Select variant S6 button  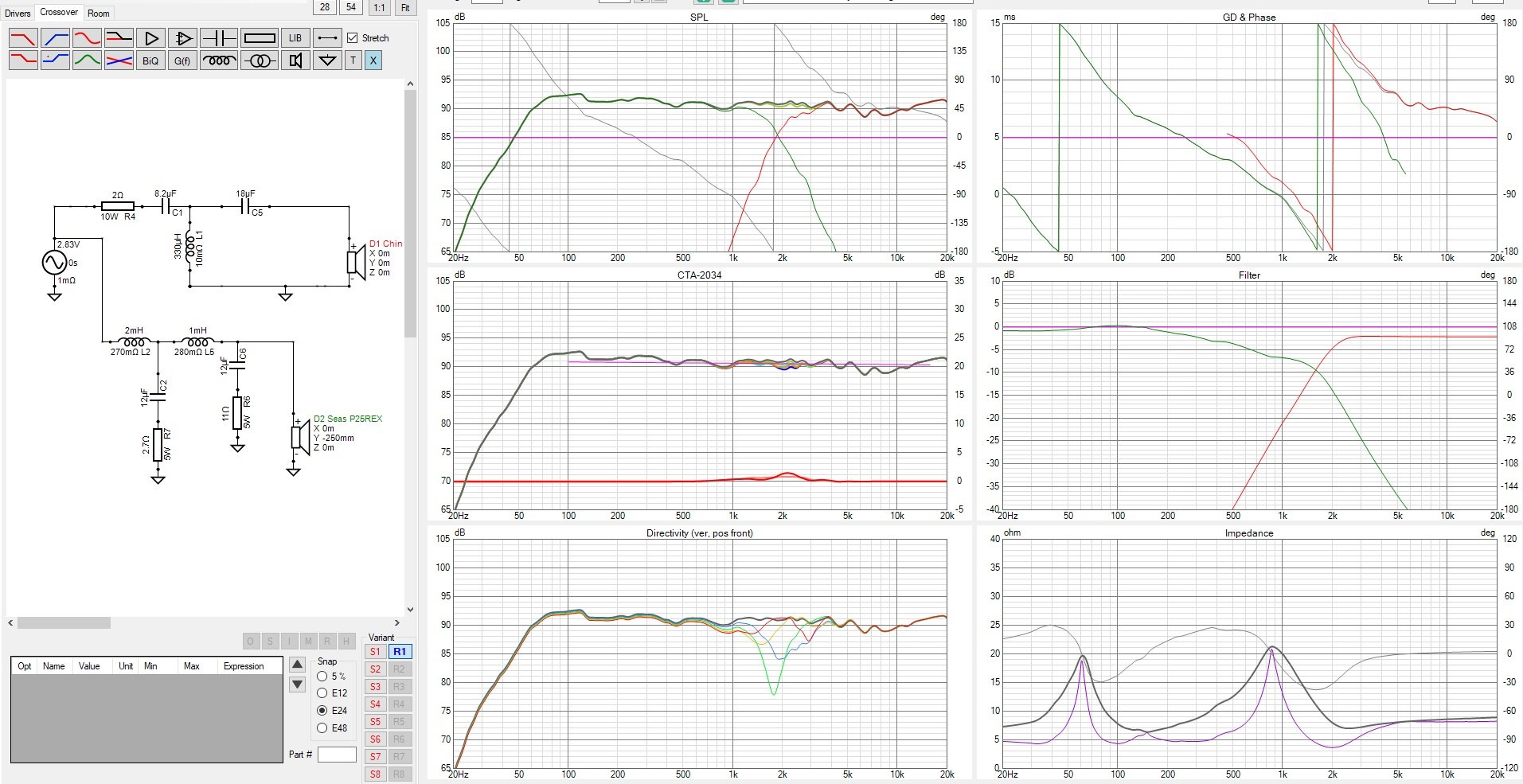(x=375, y=739)
